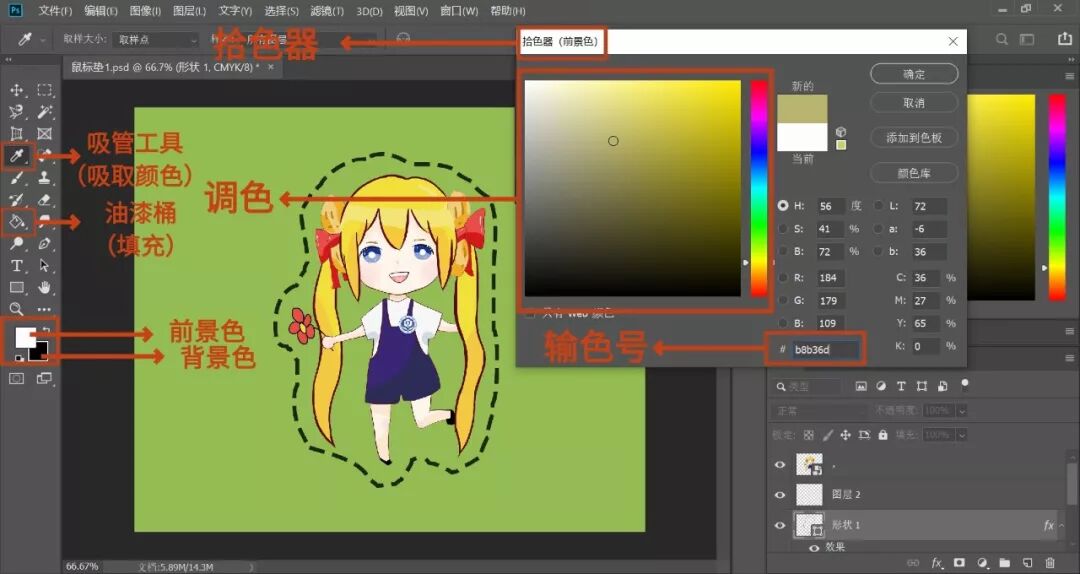This screenshot has height=574, width=1080.
Task: Select the Horizontal Type tool
Action: [x=17, y=265]
